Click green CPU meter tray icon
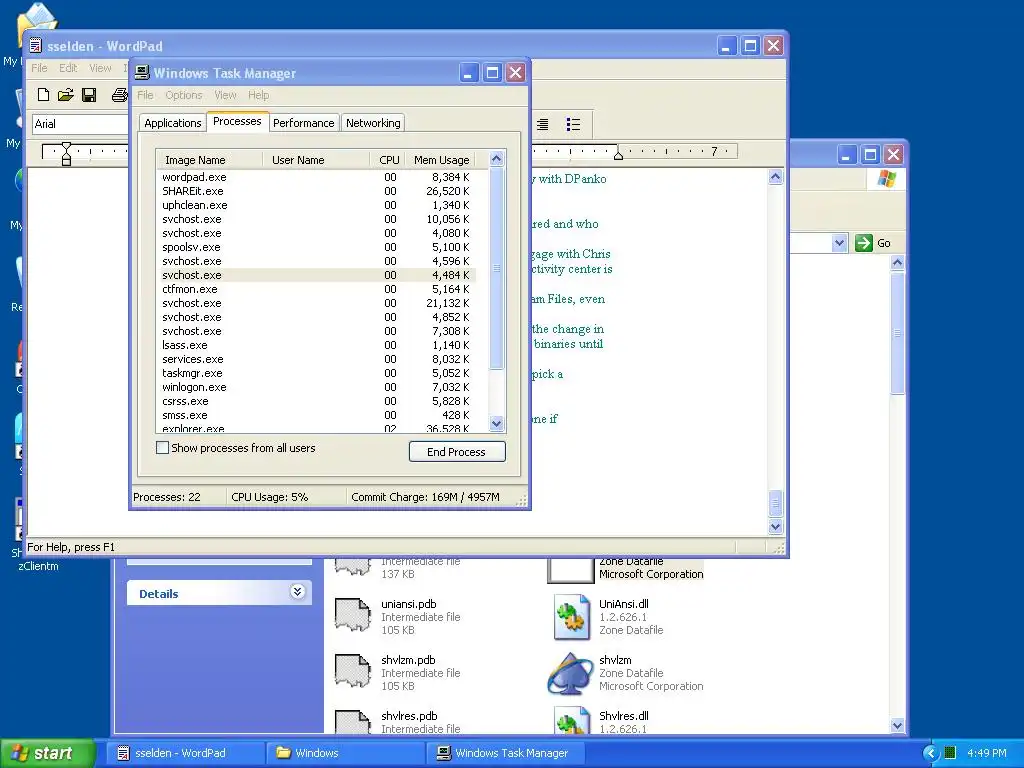This screenshot has width=1024, height=768. point(950,753)
